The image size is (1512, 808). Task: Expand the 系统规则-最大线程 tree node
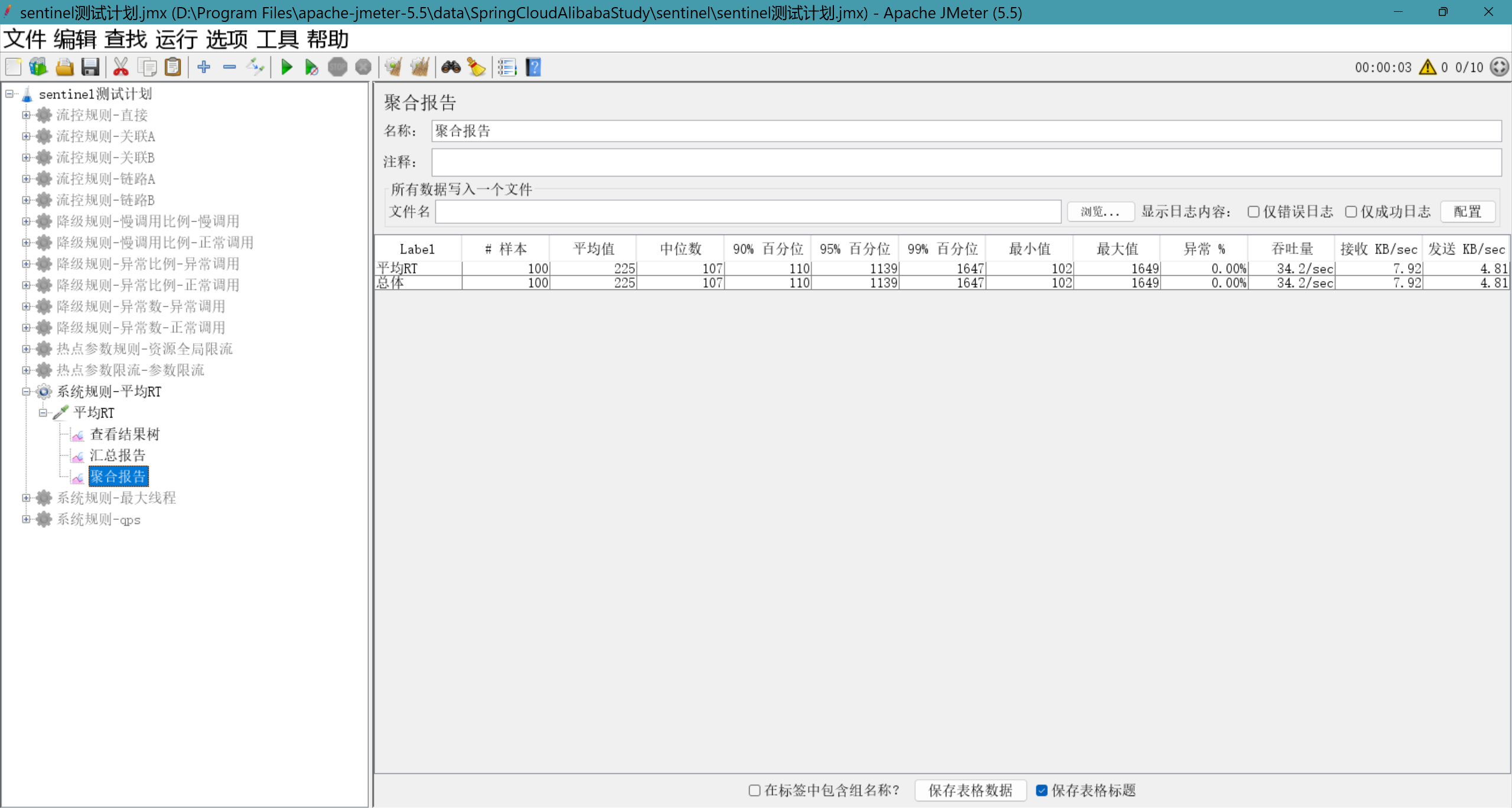point(26,498)
